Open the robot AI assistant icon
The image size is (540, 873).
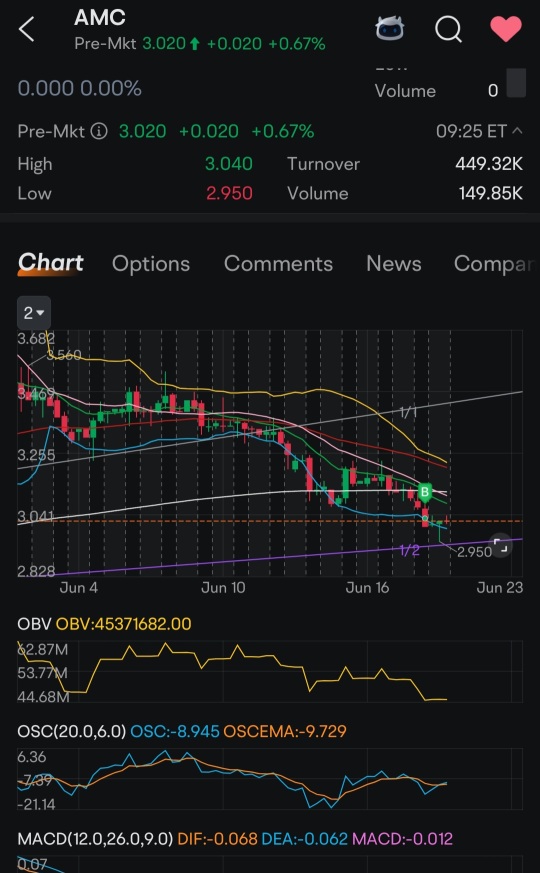pos(390,28)
